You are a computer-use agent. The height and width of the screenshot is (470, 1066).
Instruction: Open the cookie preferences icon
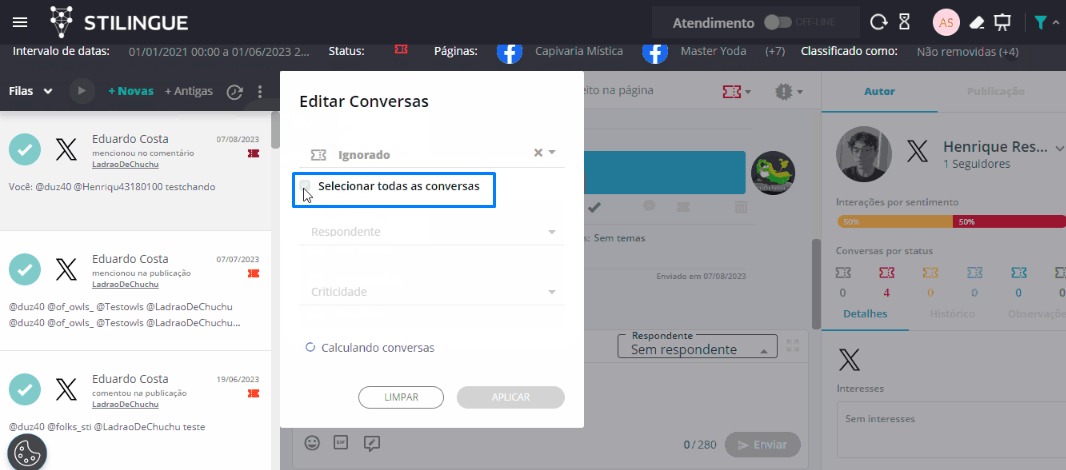tap(27, 449)
